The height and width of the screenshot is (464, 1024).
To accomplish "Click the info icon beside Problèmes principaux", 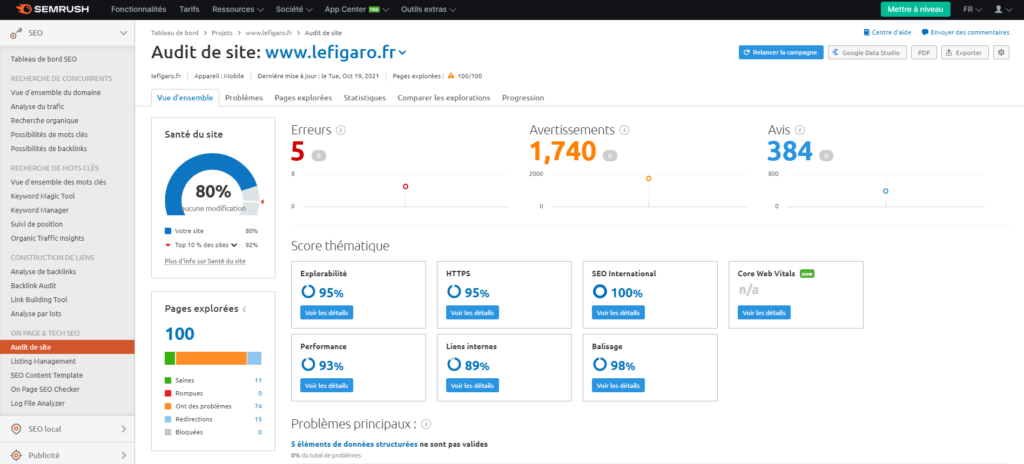I will click(x=426, y=424).
